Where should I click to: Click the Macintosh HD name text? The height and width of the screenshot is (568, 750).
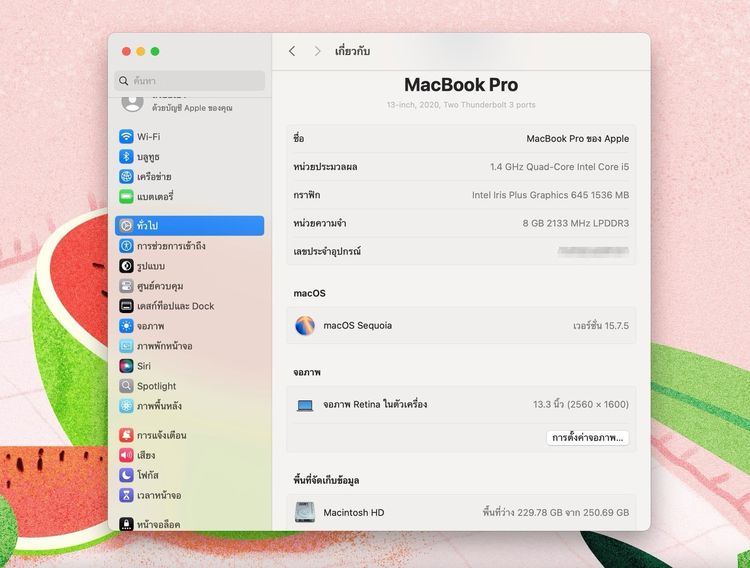[353, 512]
